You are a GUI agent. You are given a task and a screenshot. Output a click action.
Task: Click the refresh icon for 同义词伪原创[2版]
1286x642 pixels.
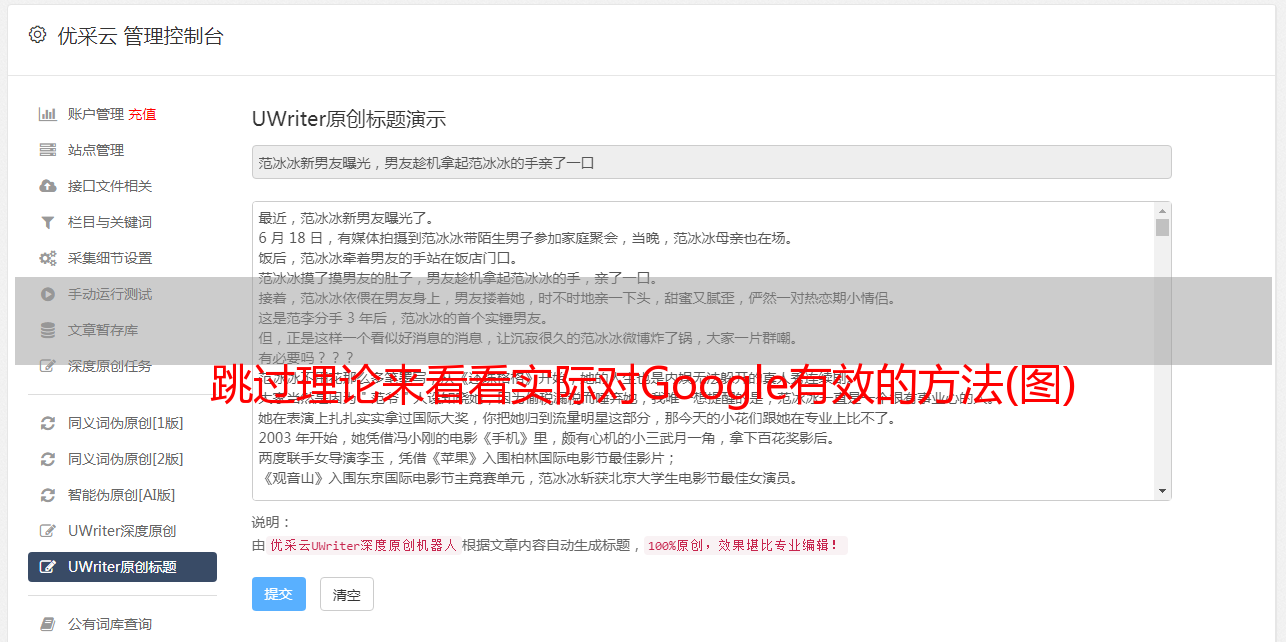click(x=47, y=459)
